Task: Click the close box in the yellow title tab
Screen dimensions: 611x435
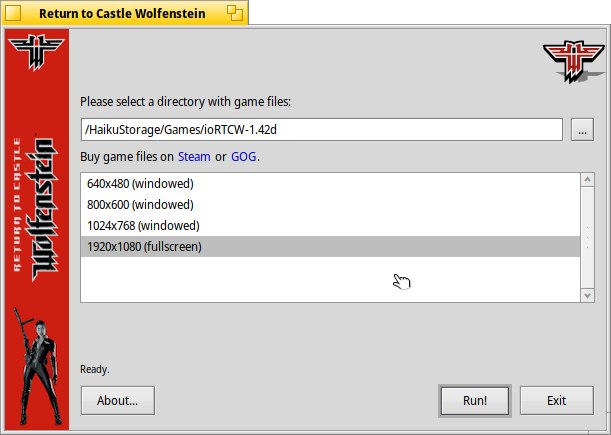Action: [x=12, y=13]
